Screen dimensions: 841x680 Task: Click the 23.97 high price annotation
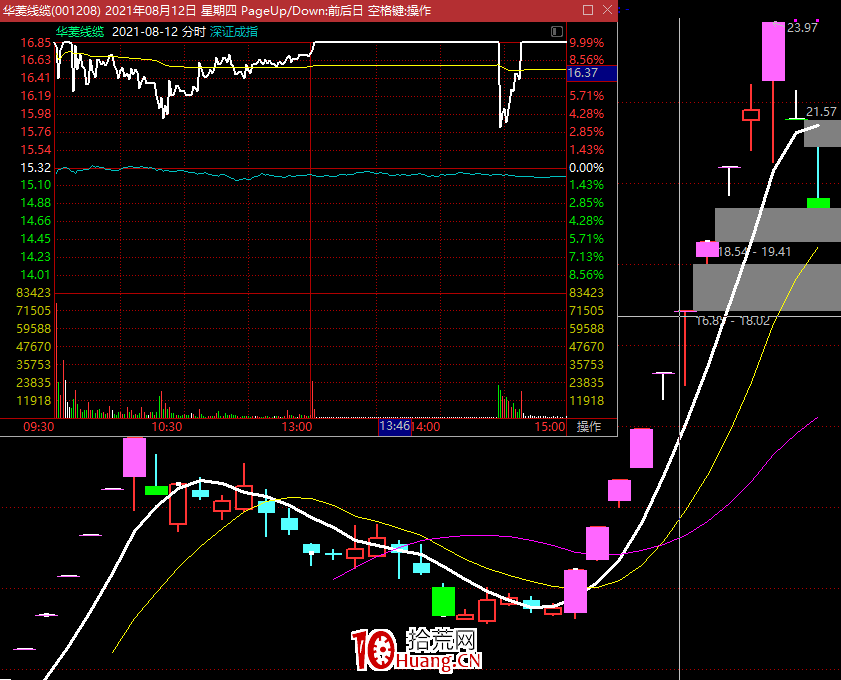pyautogui.click(x=802, y=27)
